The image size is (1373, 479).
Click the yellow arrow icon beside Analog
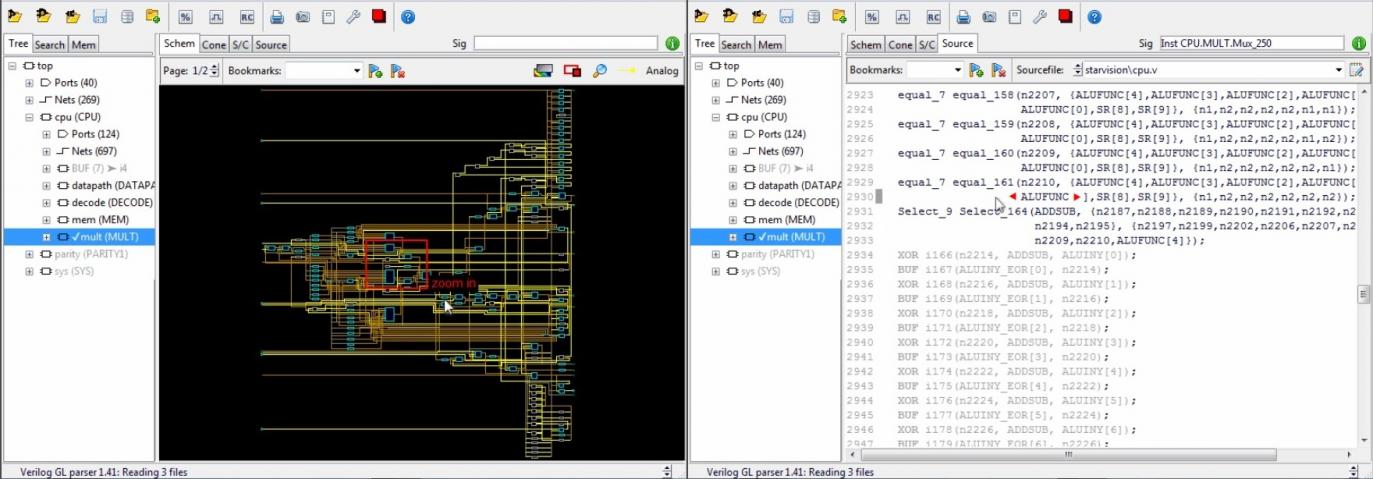pos(628,71)
